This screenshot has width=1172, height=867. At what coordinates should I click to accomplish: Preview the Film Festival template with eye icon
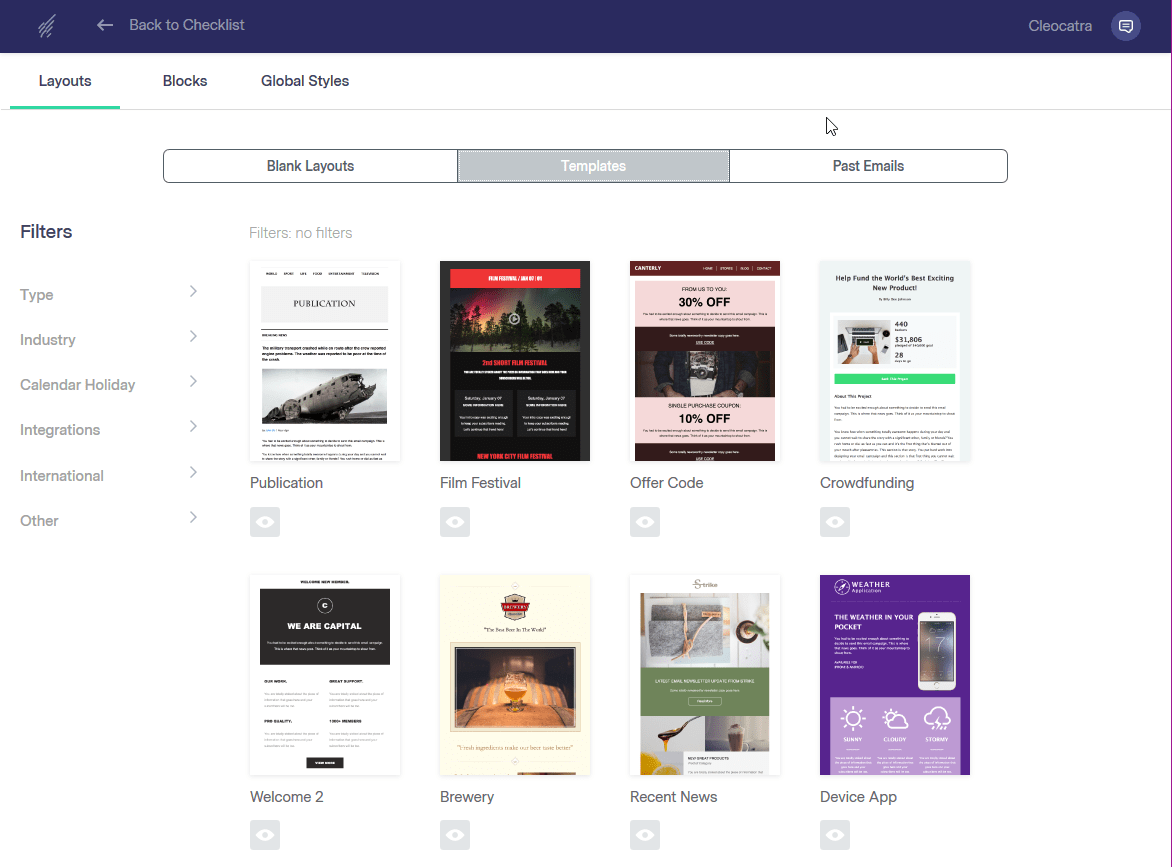454,522
